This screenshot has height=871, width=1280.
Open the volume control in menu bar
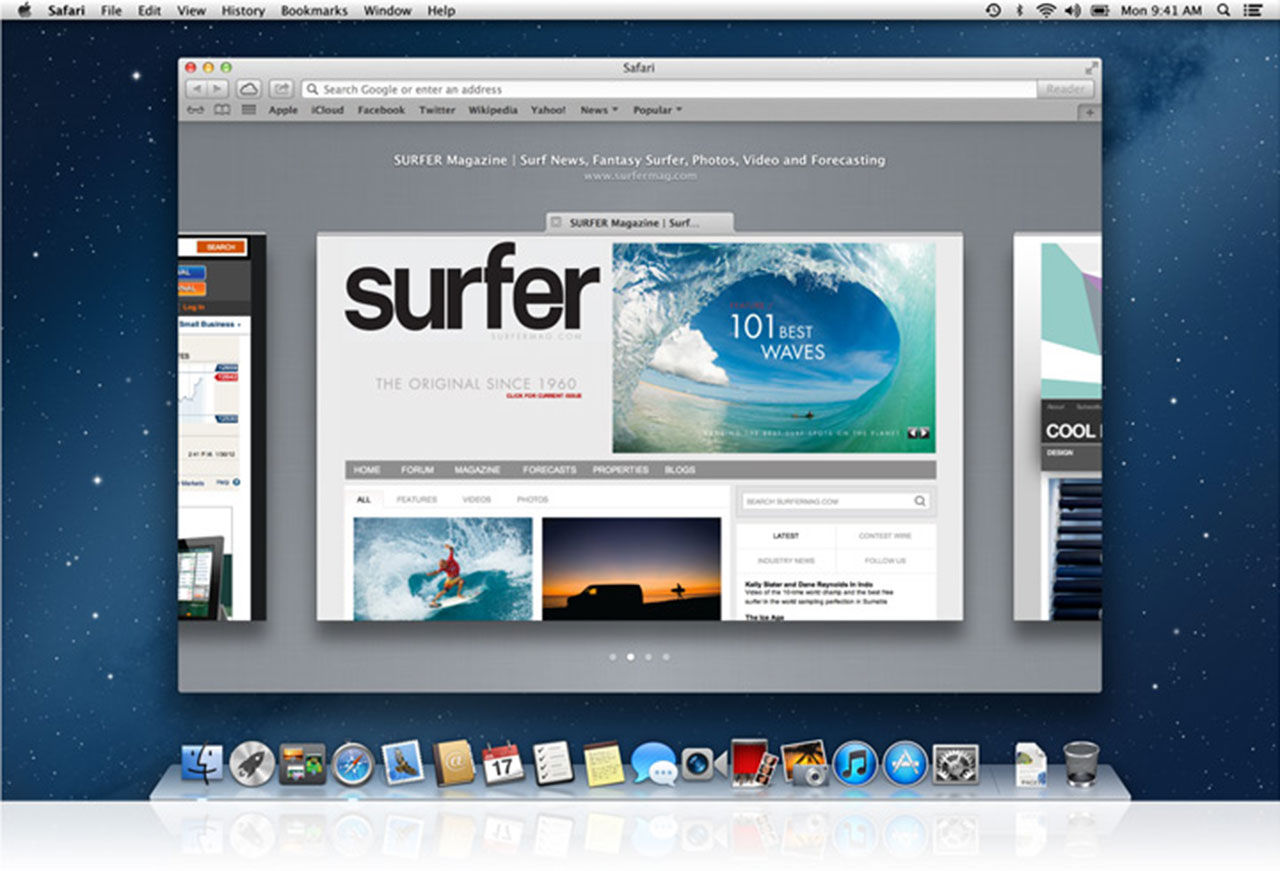[x=1073, y=10]
